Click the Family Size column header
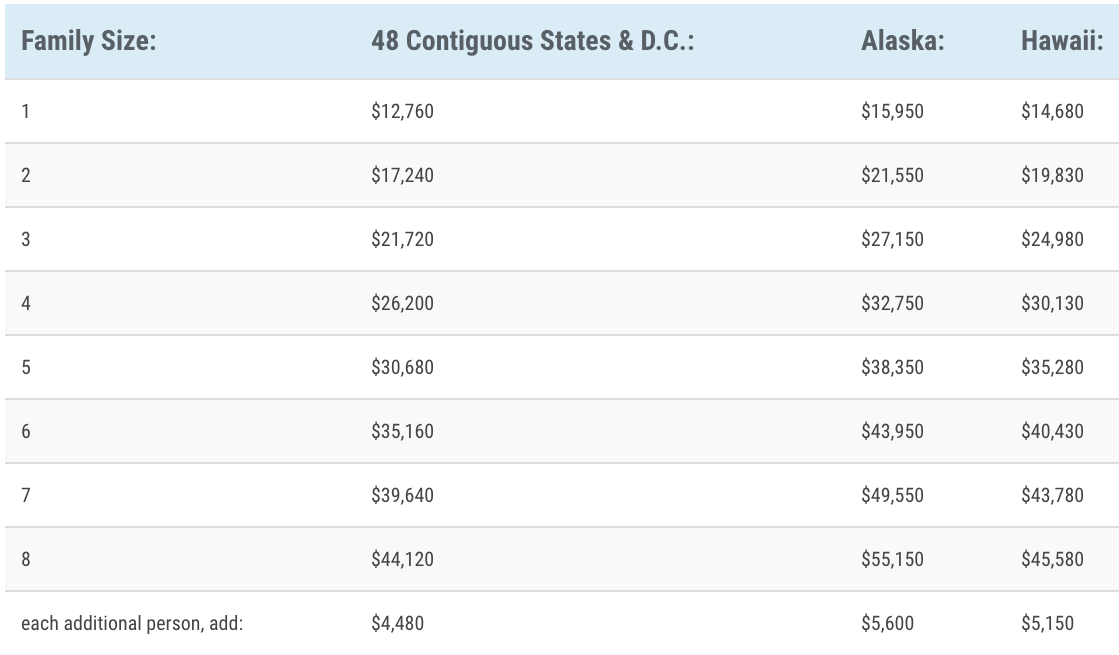Screen dimensions: 1119x655 point(88,41)
